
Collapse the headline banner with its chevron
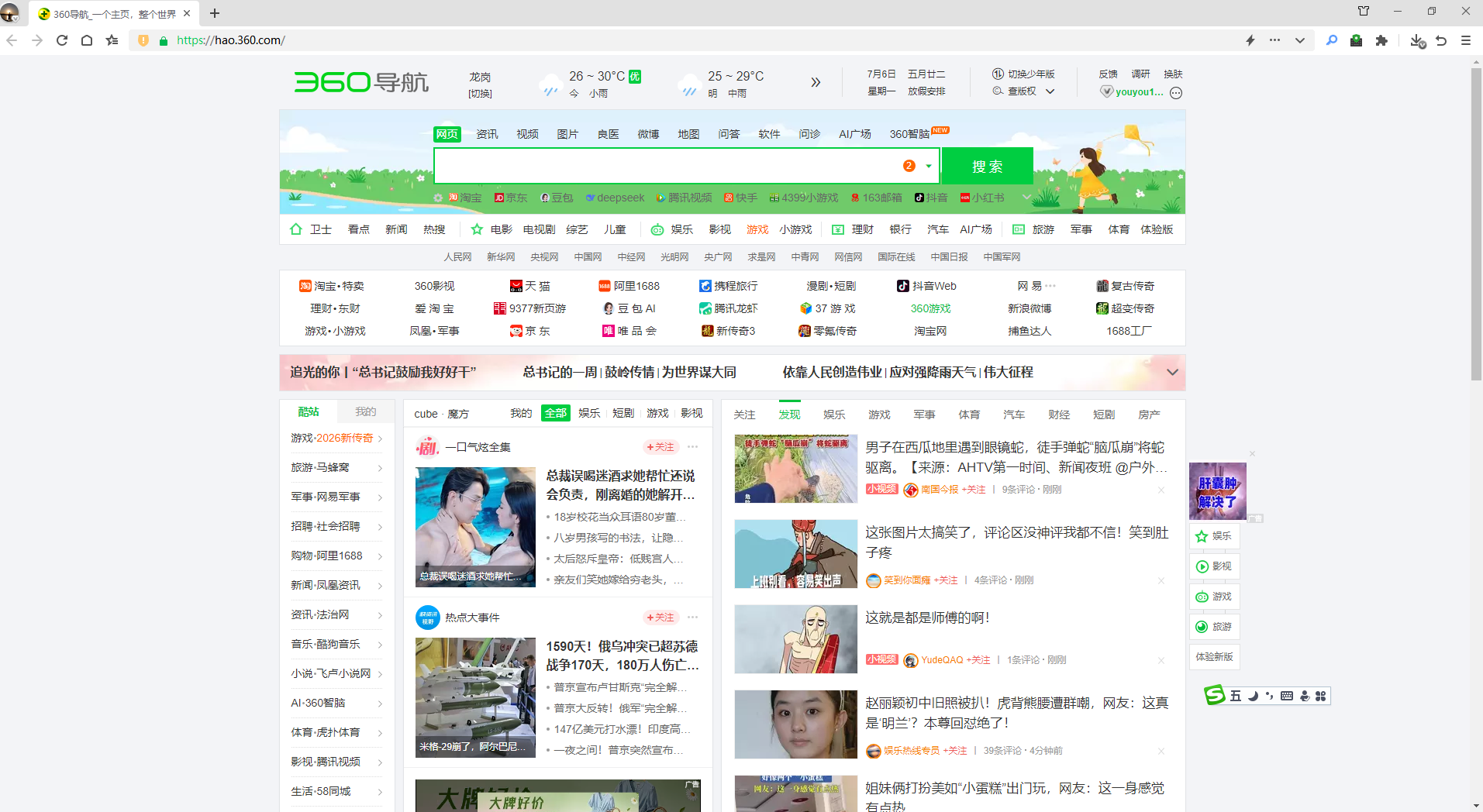(1172, 373)
